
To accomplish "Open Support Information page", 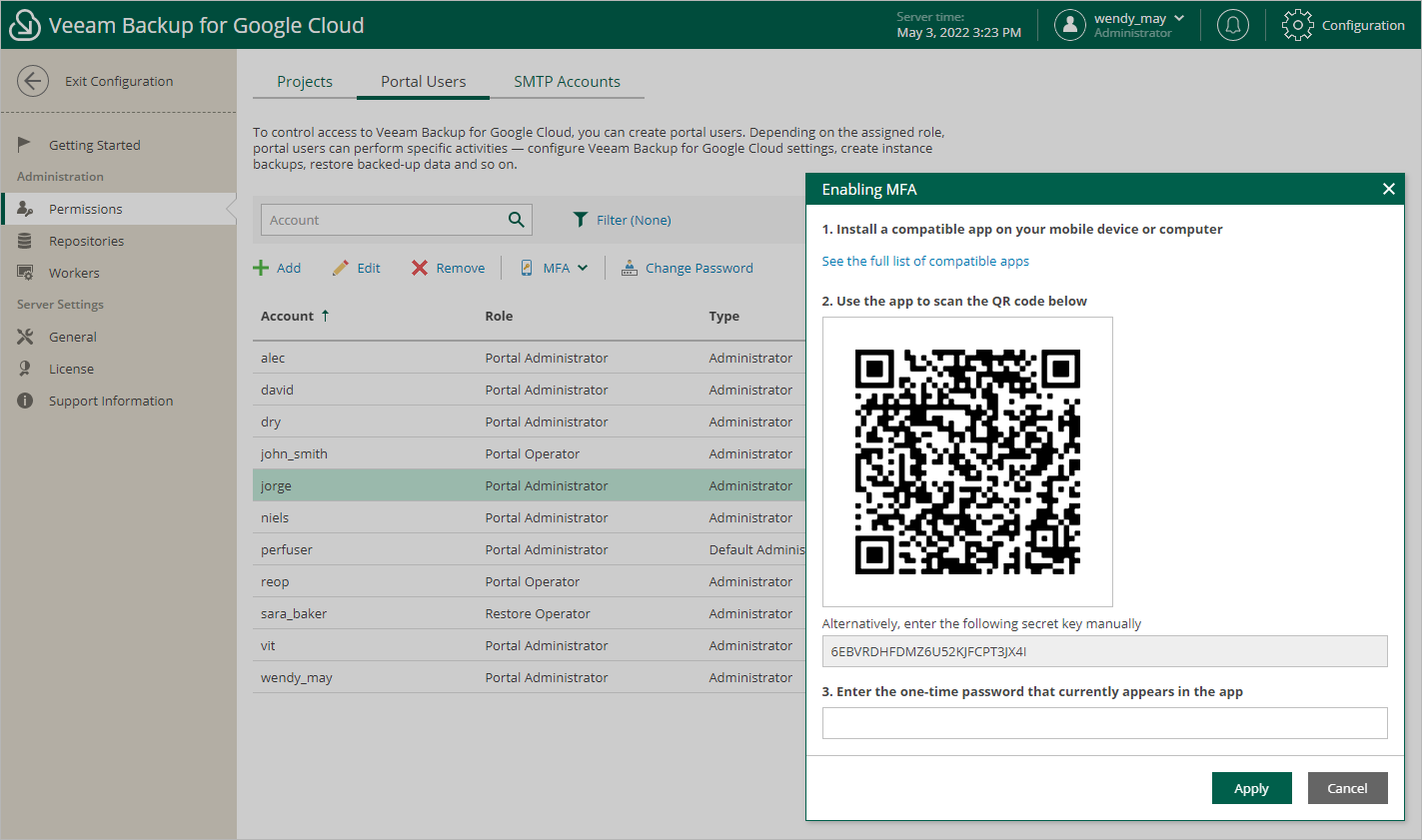I will pos(119,401).
